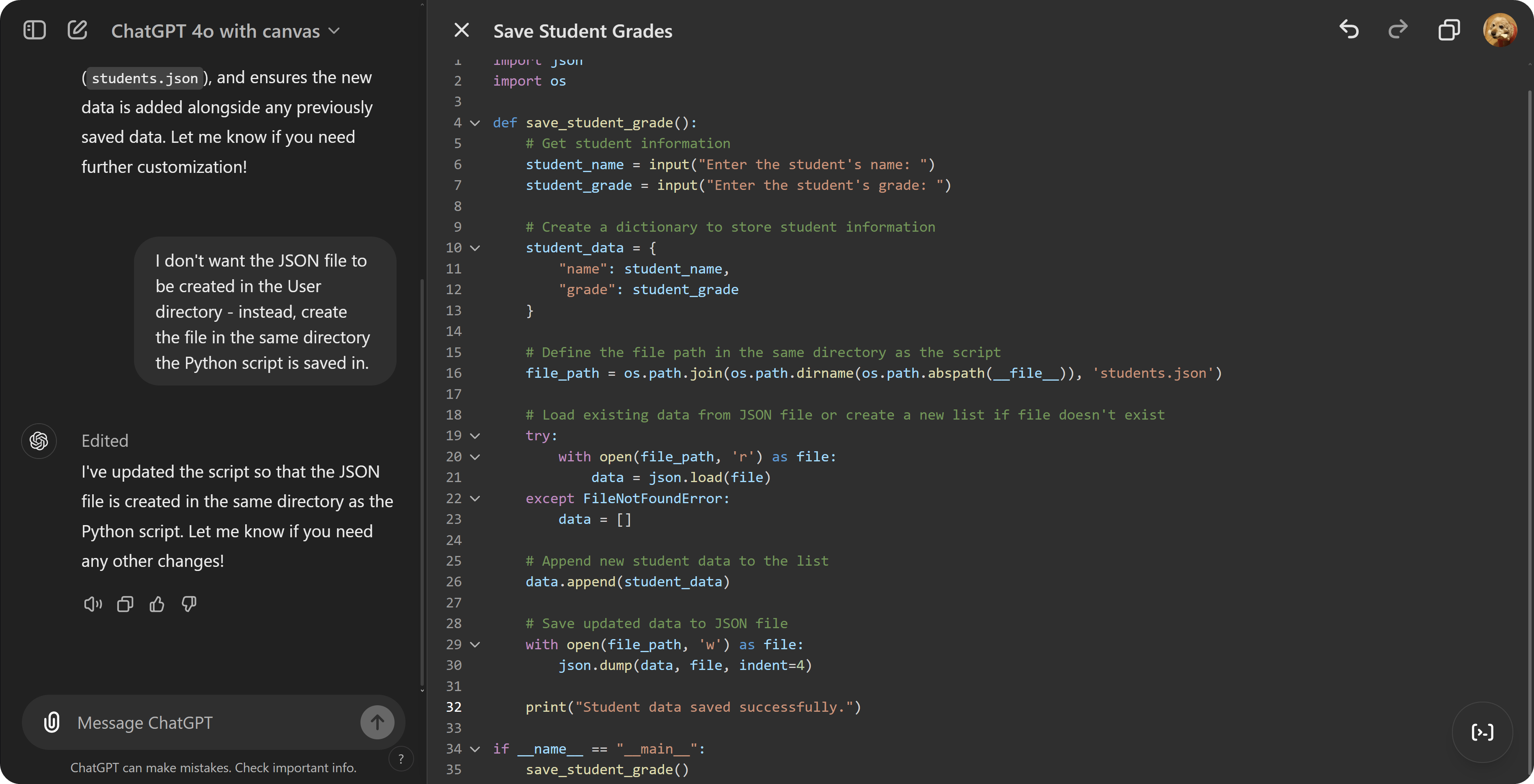The image size is (1534, 784).
Task: Start a new chat with compose icon
Action: [x=77, y=30]
